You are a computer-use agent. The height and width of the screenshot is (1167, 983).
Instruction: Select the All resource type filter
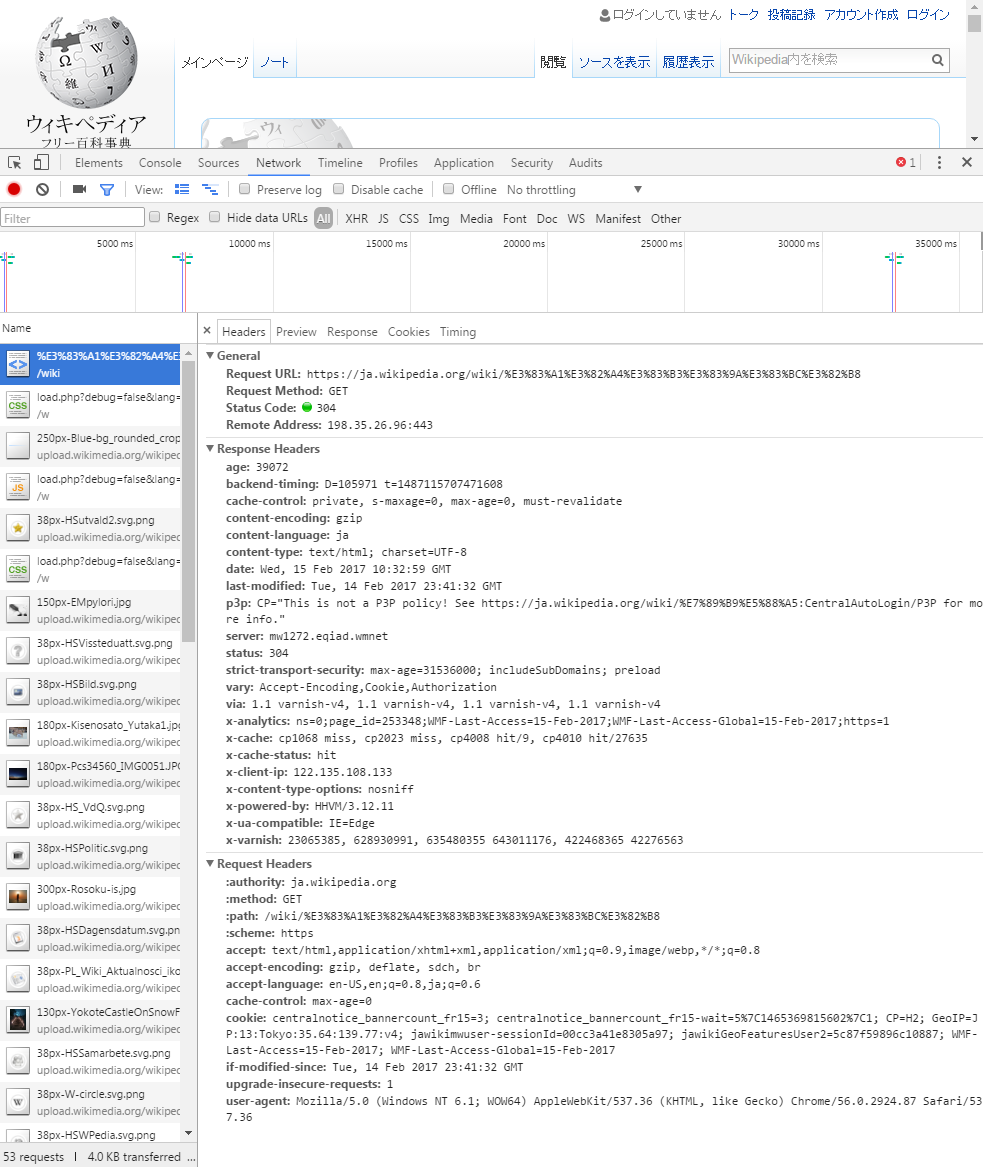coord(323,218)
